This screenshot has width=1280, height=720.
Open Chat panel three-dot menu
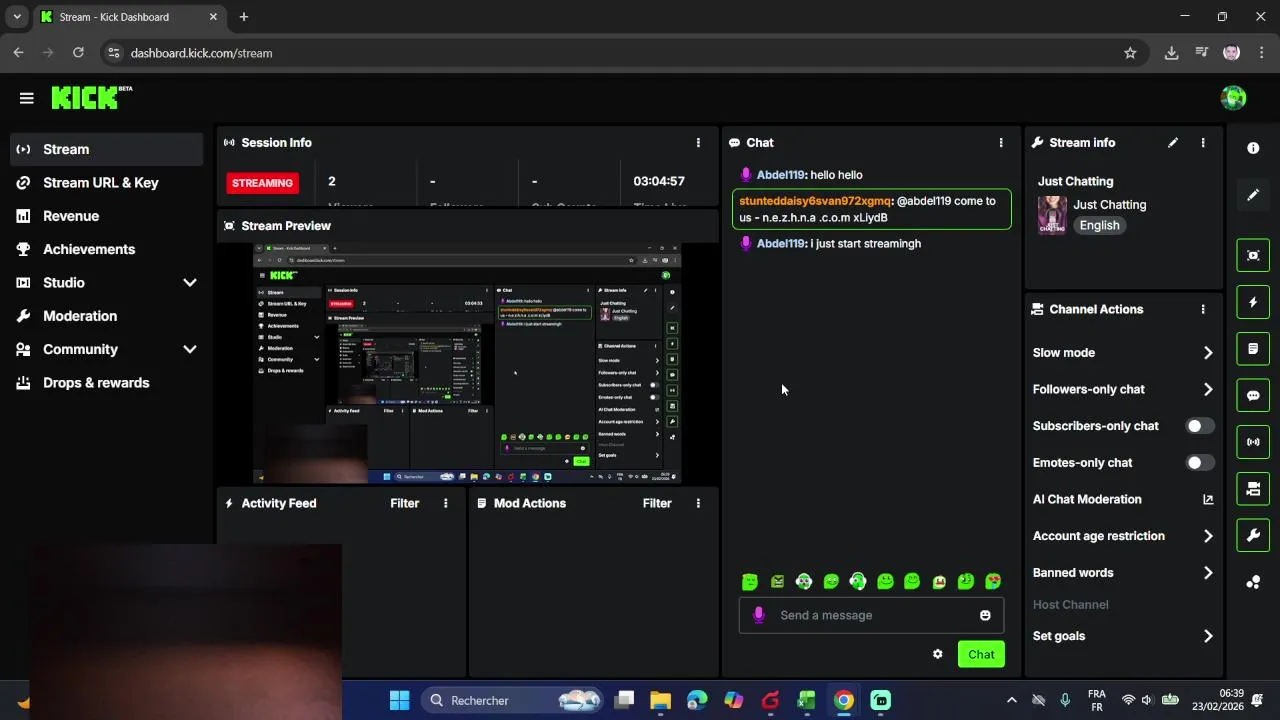coord(1001,143)
